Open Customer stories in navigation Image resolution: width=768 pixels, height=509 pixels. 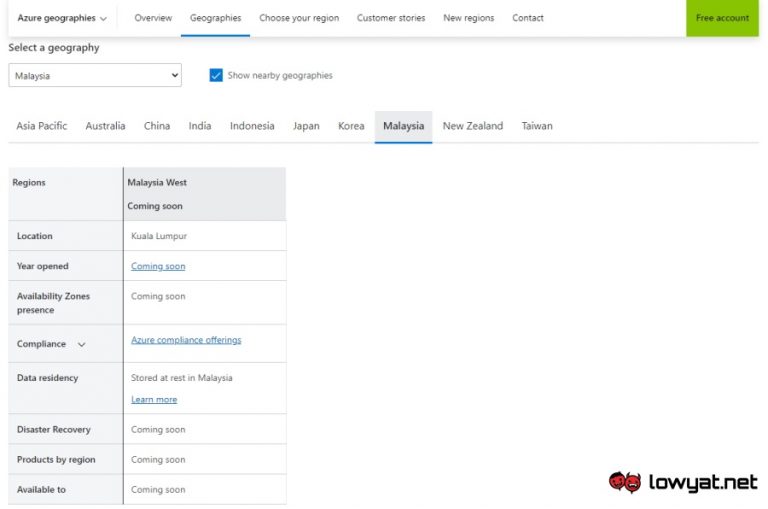[391, 18]
